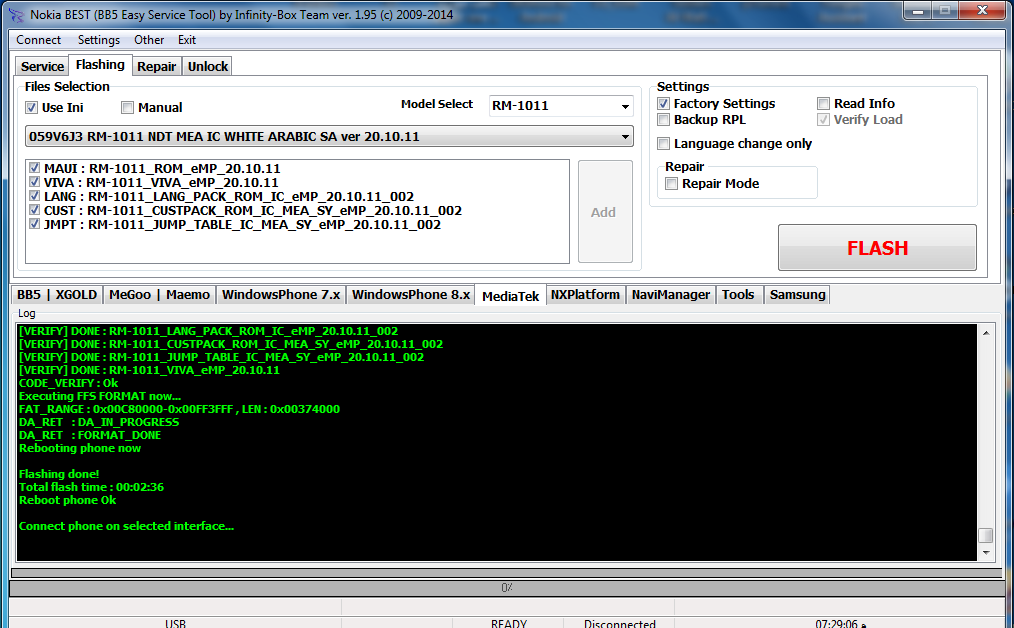Viewport: 1014px width, 628px height.
Task: Switch to the Repair tab
Action: pos(156,67)
